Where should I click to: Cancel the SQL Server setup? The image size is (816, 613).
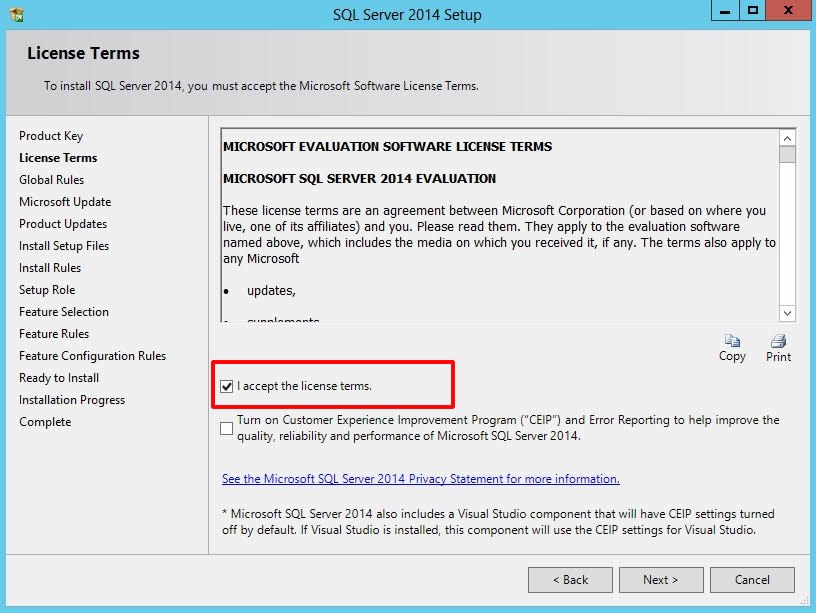tap(752, 580)
